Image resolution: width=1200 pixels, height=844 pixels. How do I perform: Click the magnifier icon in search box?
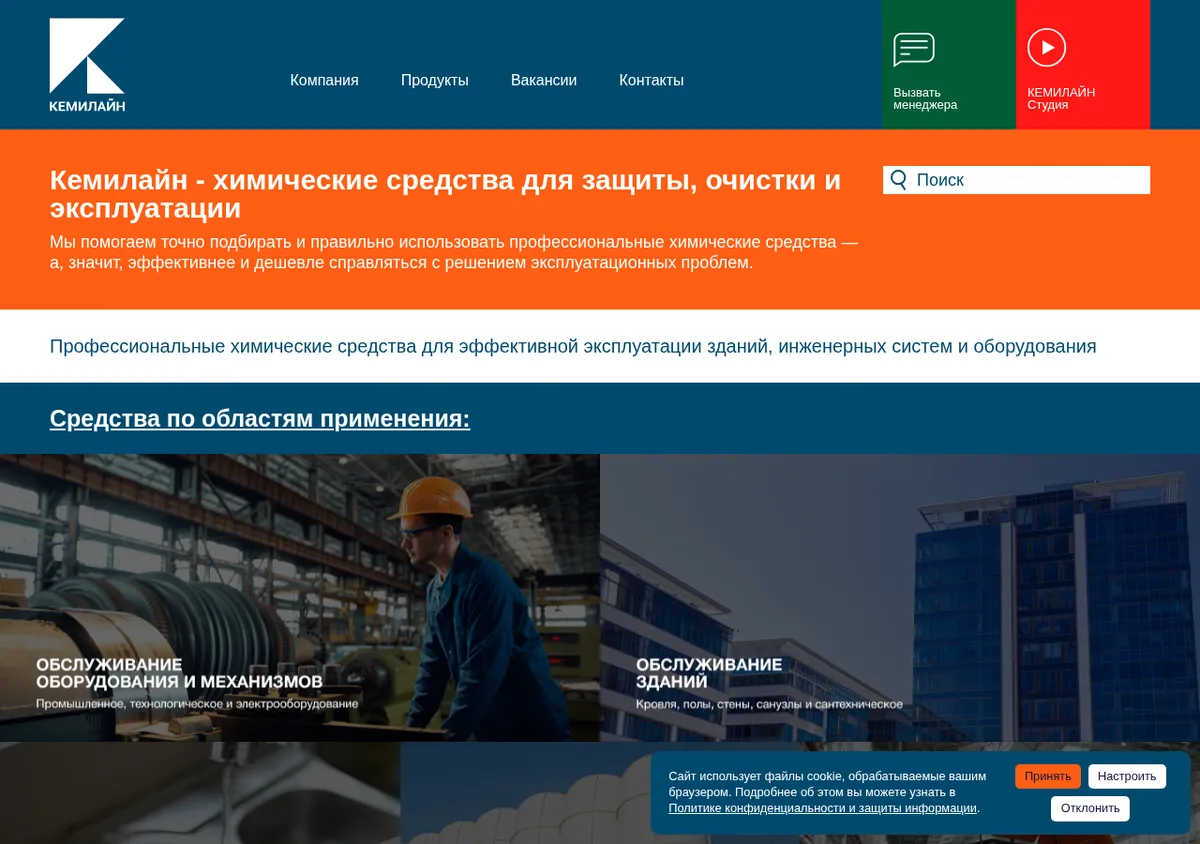(899, 180)
